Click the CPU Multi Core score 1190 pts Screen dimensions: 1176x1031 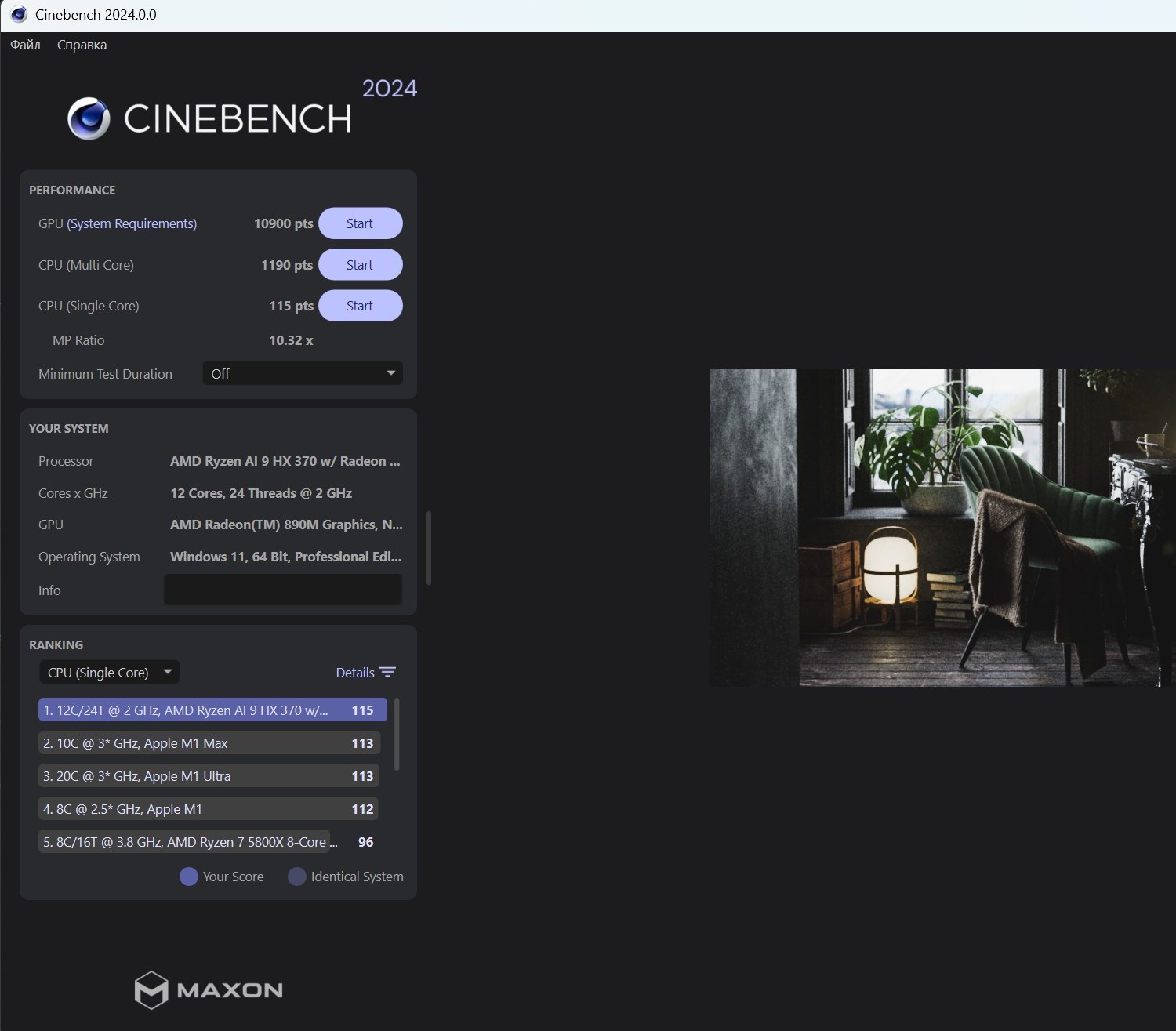pyautogui.click(x=287, y=265)
